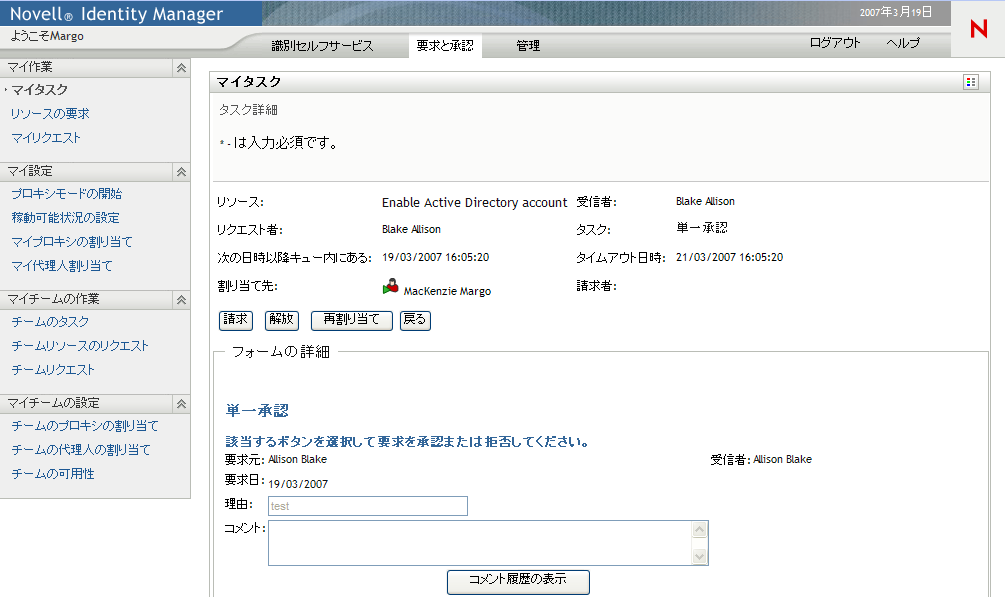Click inside the コメント text area
This screenshot has width=1005, height=597.
(x=480, y=543)
